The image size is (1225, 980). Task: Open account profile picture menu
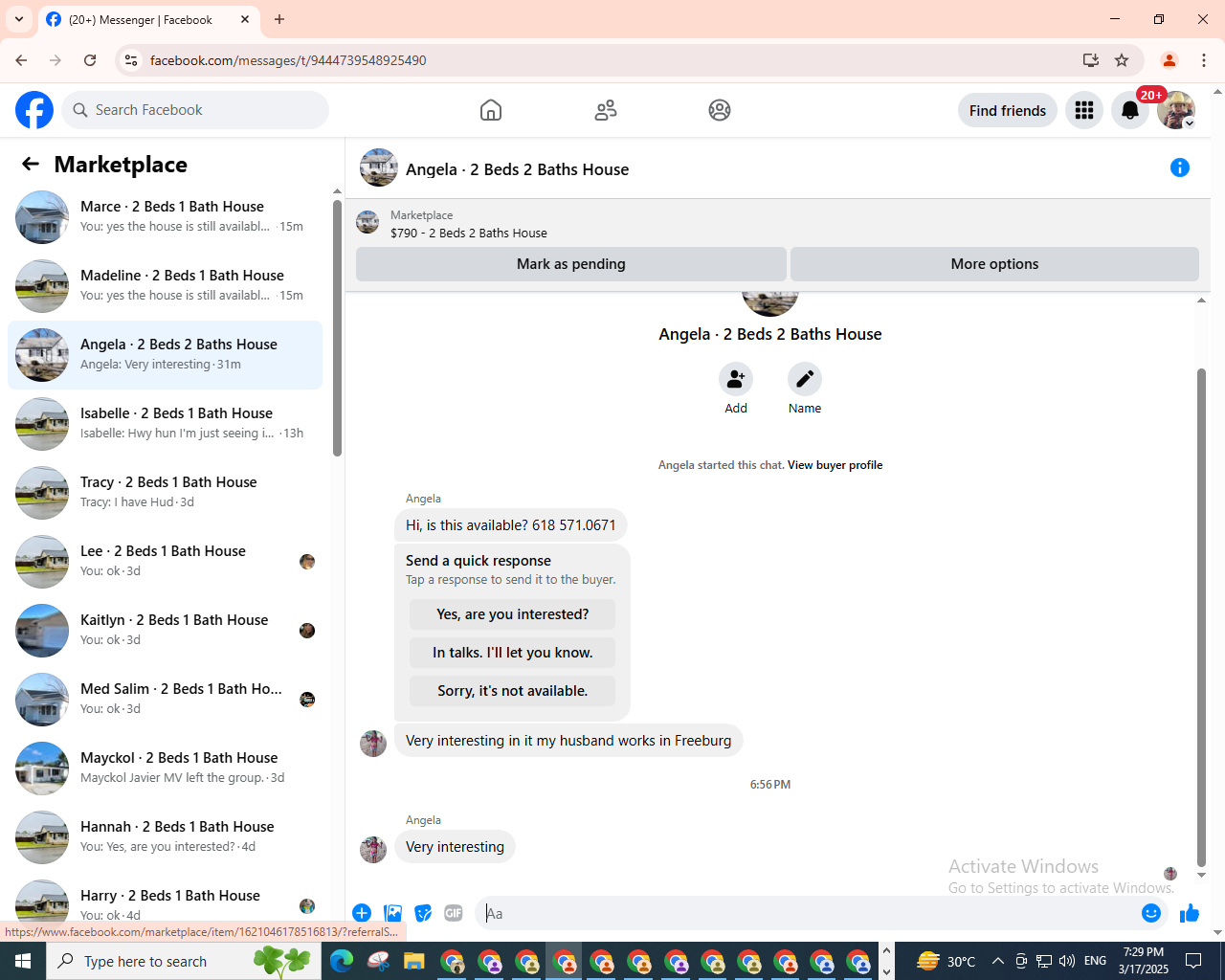(1176, 110)
